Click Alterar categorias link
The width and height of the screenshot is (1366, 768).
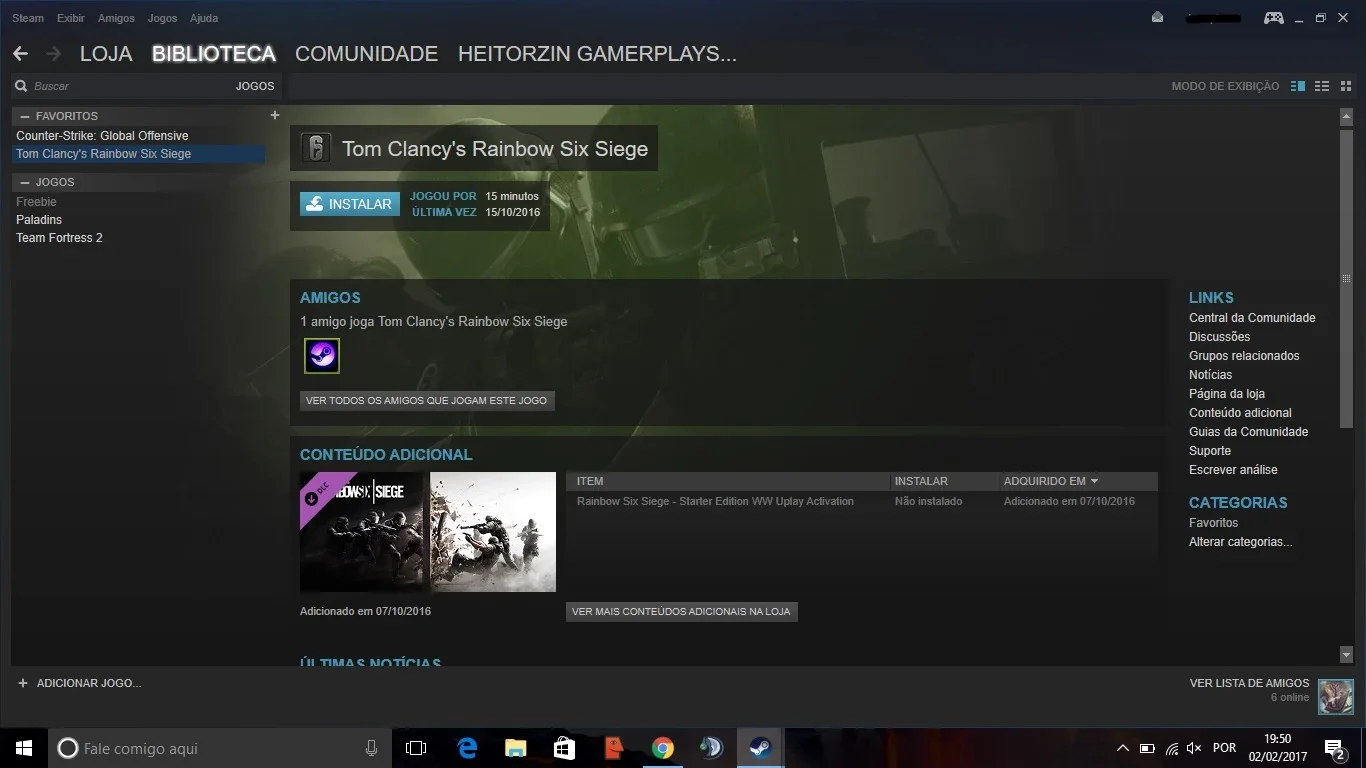click(x=1240, y=542)
